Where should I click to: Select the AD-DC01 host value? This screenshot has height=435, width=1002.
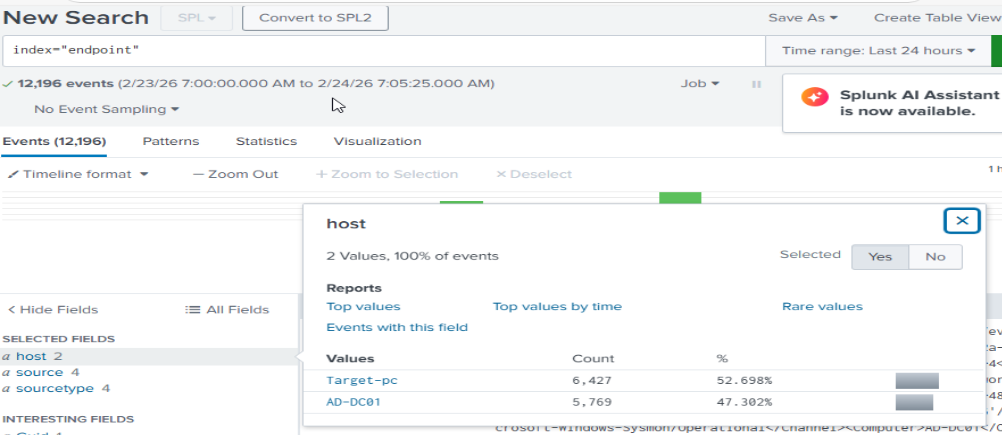click(354, 402)
